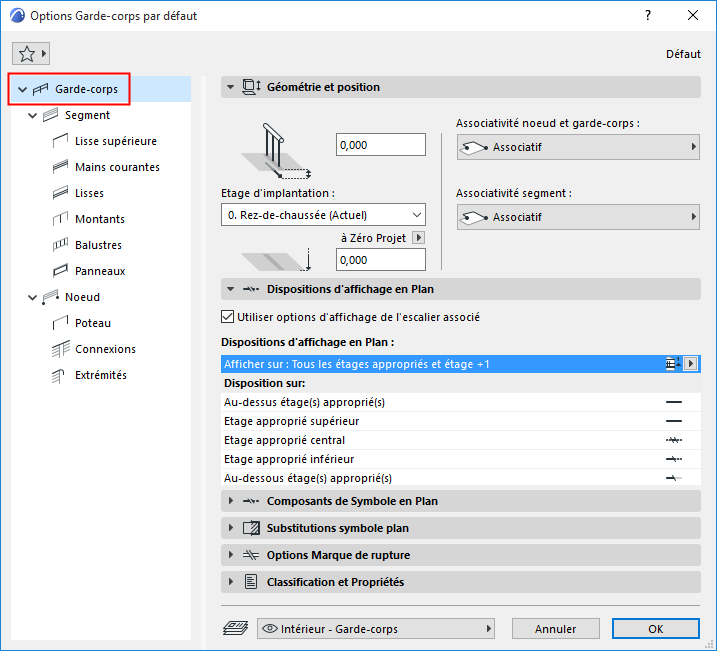Click the Etage approprié supérieur line symbol
The height and width of the screenshot is (651, 717).
[x=674, y=421]
